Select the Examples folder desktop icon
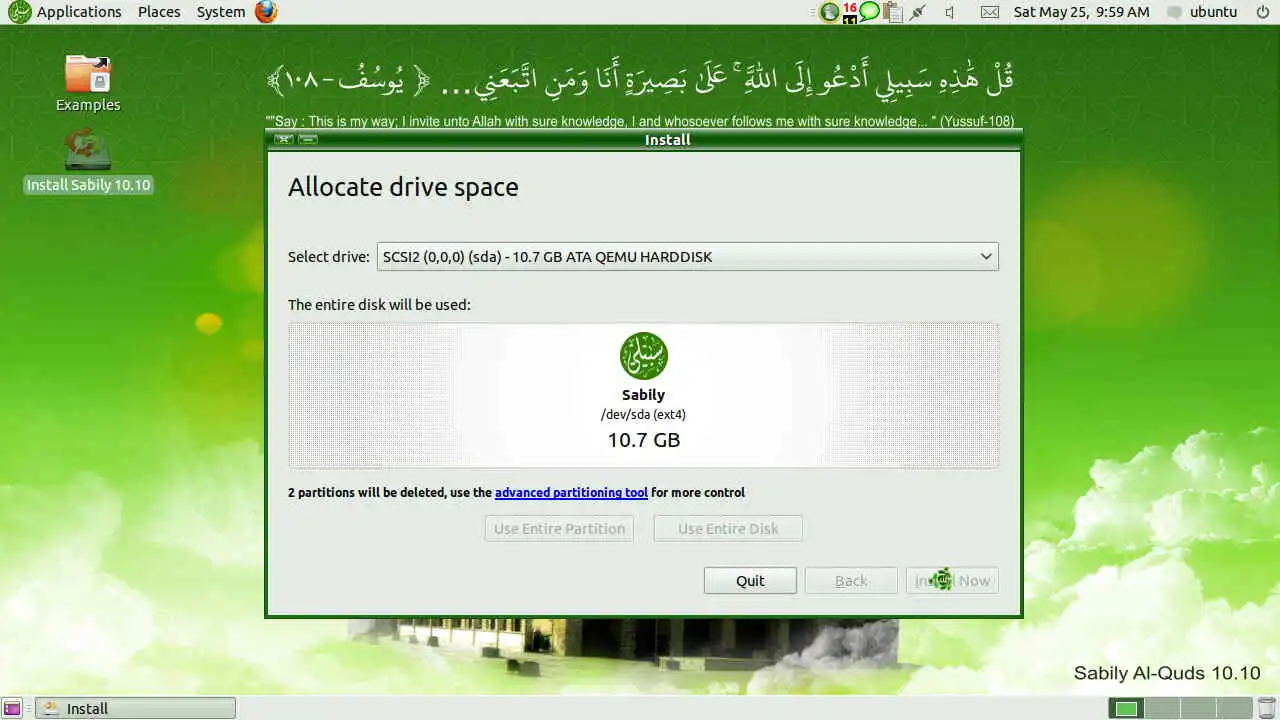Viewport: 1280px width, 720px height. click(88, 83)
